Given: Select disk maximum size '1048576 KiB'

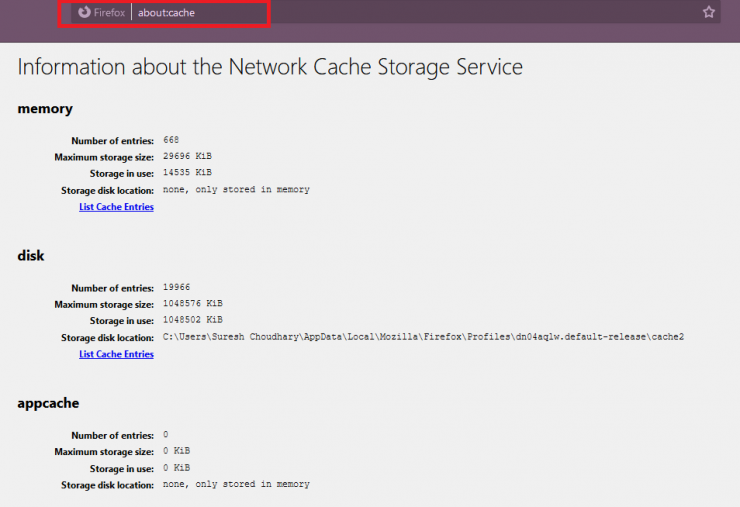Looking at the screenshot, I should click(x=193, y=304).
